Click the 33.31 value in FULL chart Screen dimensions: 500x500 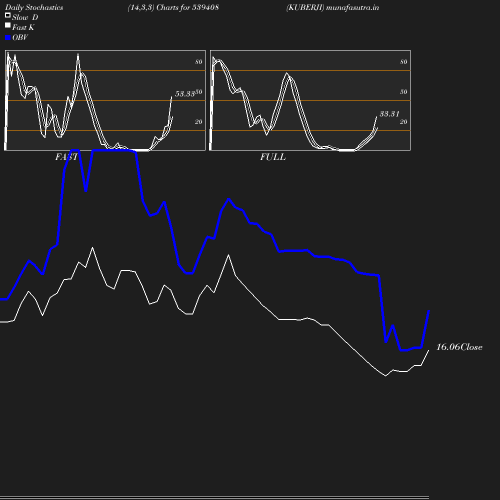click(x=389, y=114)
